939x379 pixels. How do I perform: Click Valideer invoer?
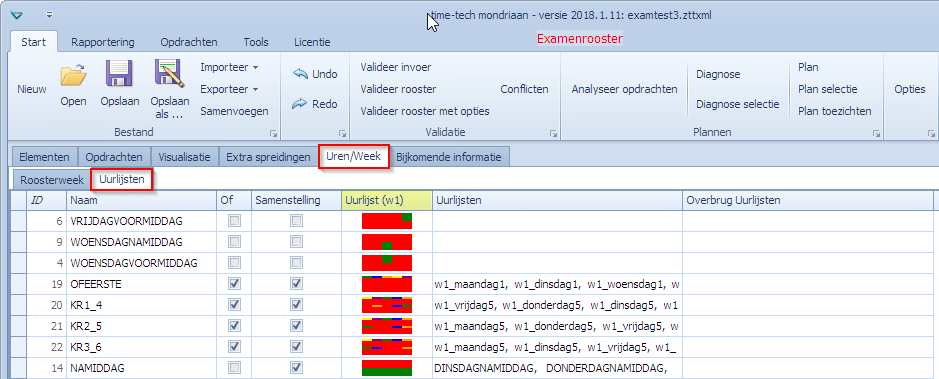[x=396, y=67]
